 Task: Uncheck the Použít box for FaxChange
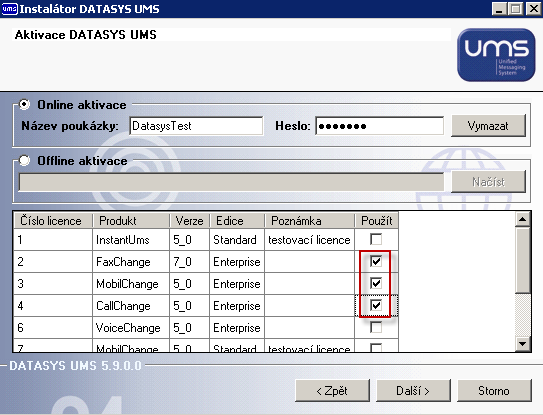pyautogui.click(x=376, y=261)
